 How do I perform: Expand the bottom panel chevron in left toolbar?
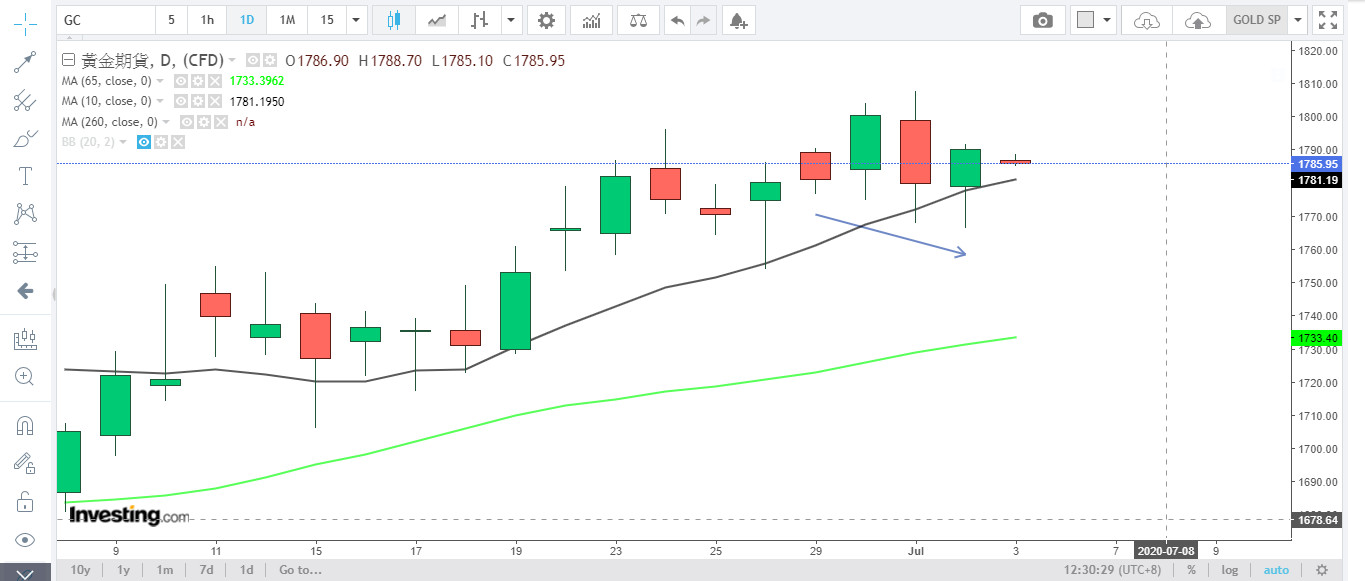[x=25, y=574]
